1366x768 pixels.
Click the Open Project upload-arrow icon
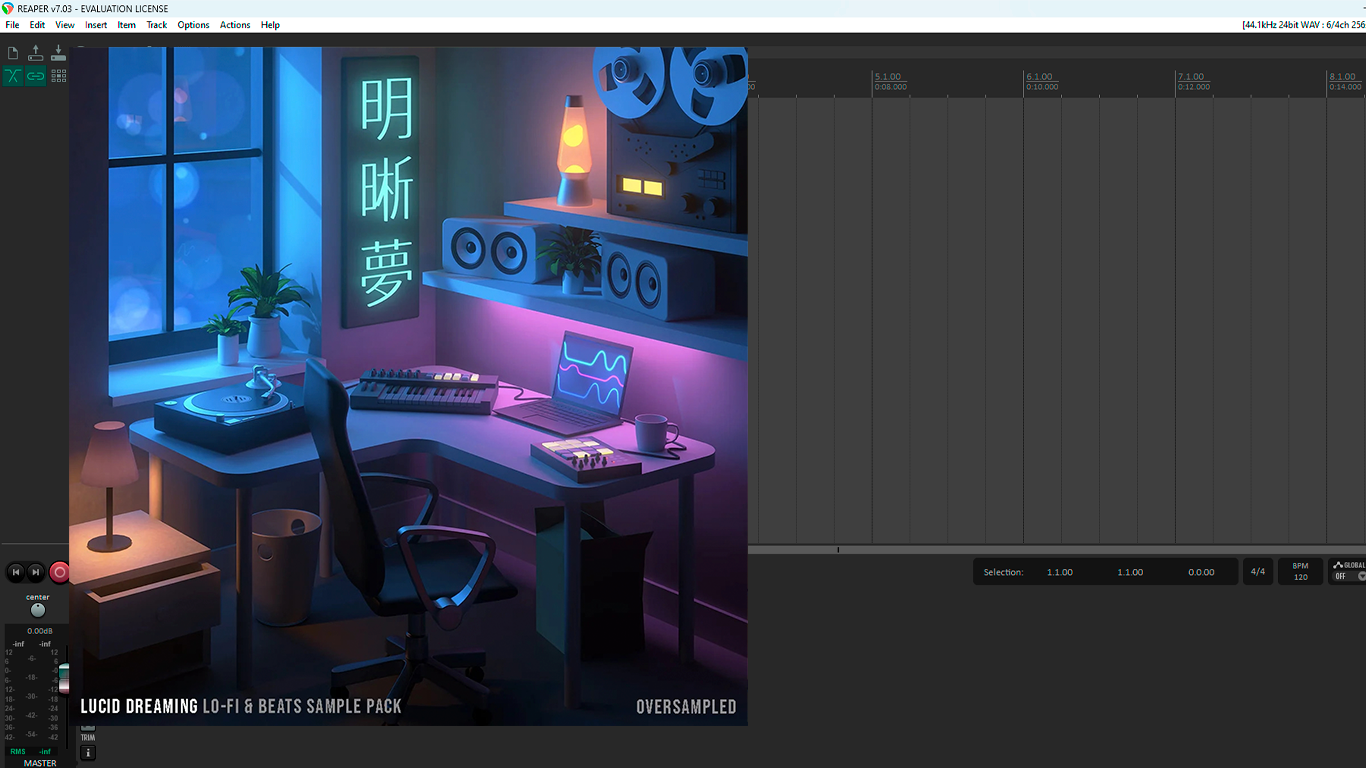tap(36, 53)
